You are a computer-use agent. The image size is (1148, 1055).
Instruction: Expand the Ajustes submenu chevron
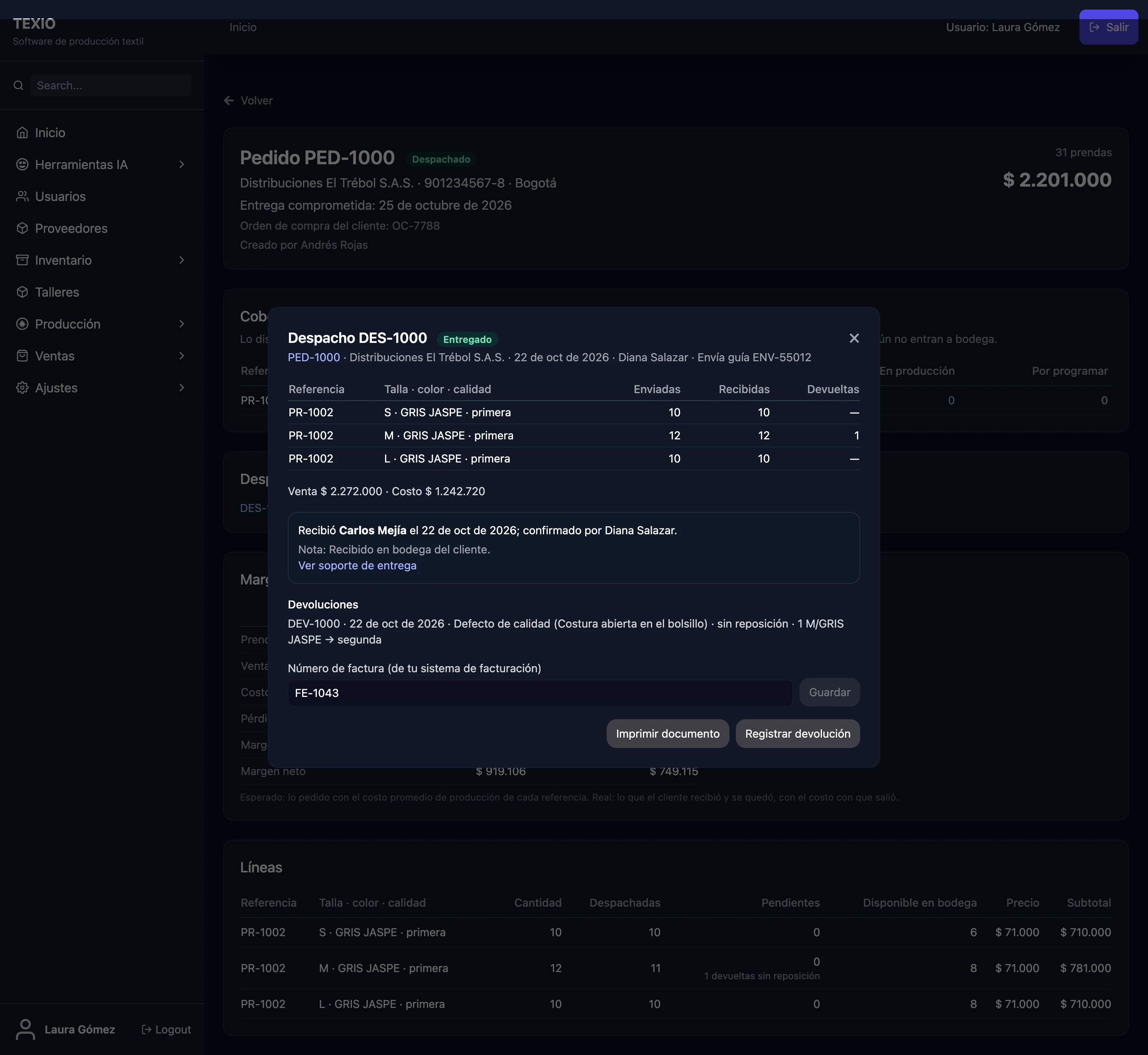click(x=181, y=388)
